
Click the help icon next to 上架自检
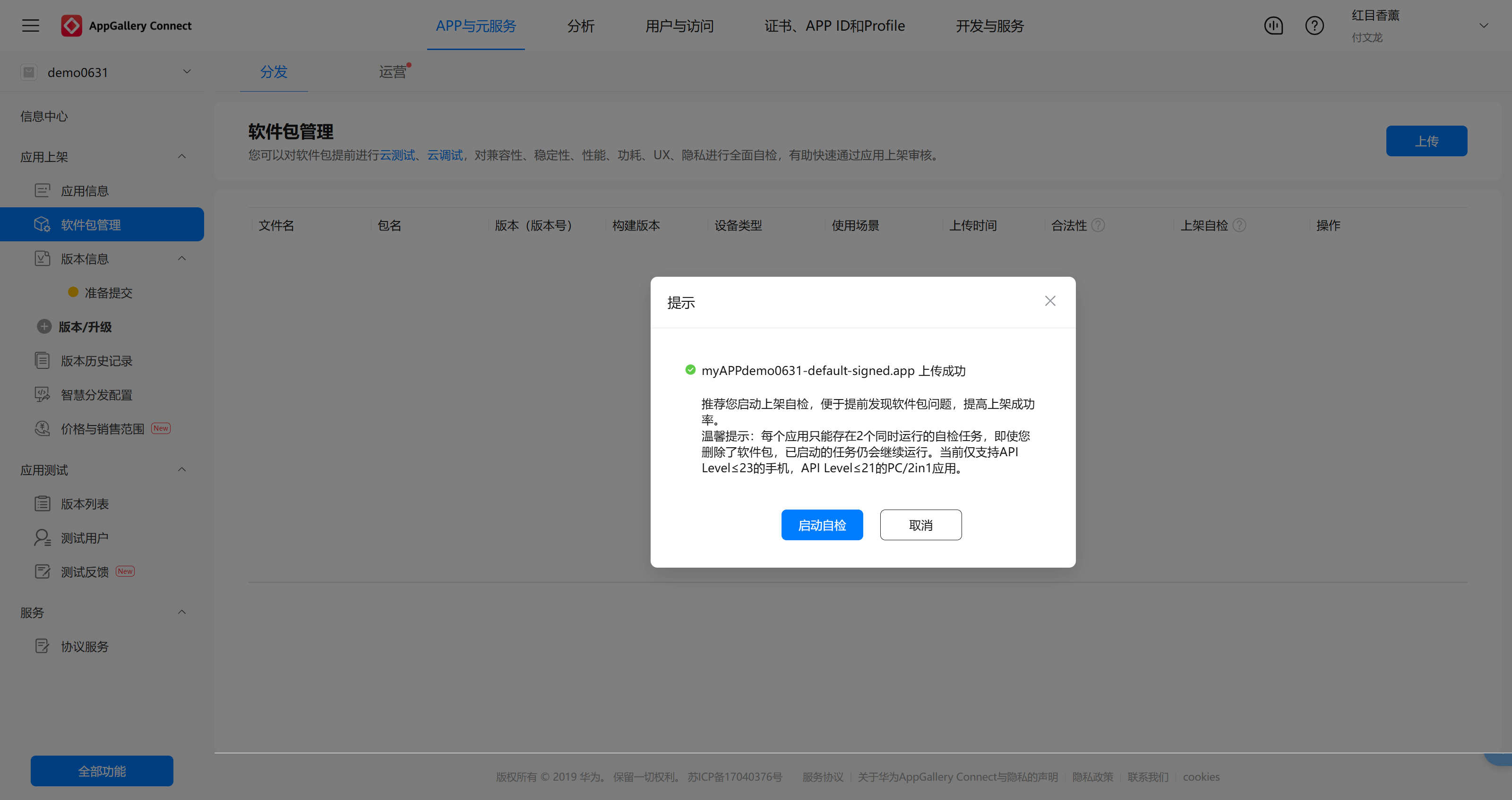click(1239, 225)
